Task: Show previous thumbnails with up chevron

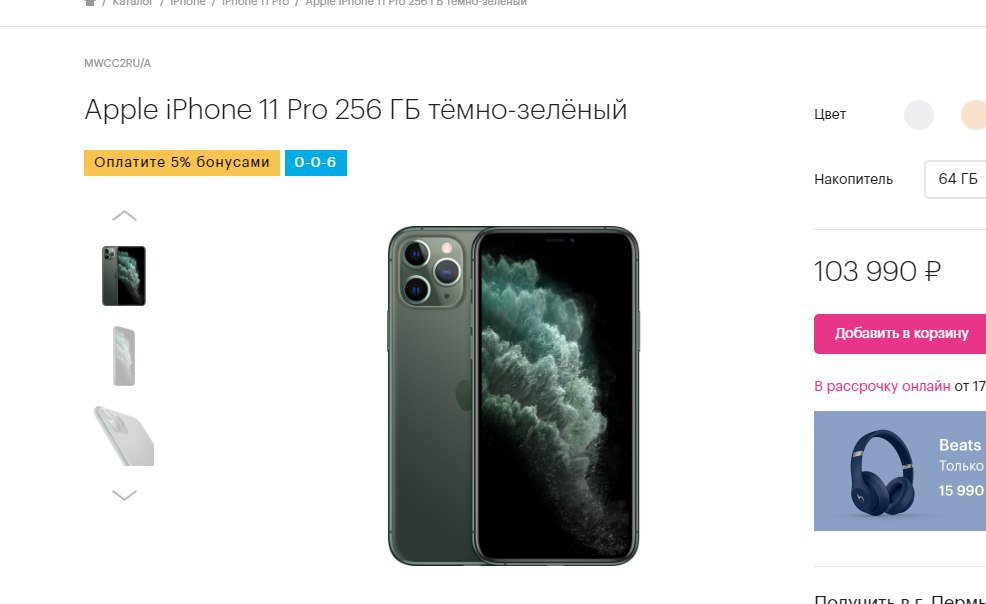Action: coord(125,216)
